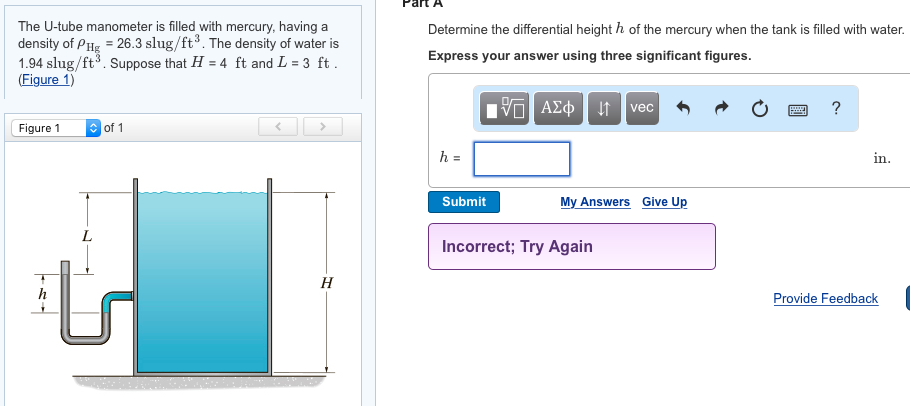Click the h answer input box

[521, 158]
